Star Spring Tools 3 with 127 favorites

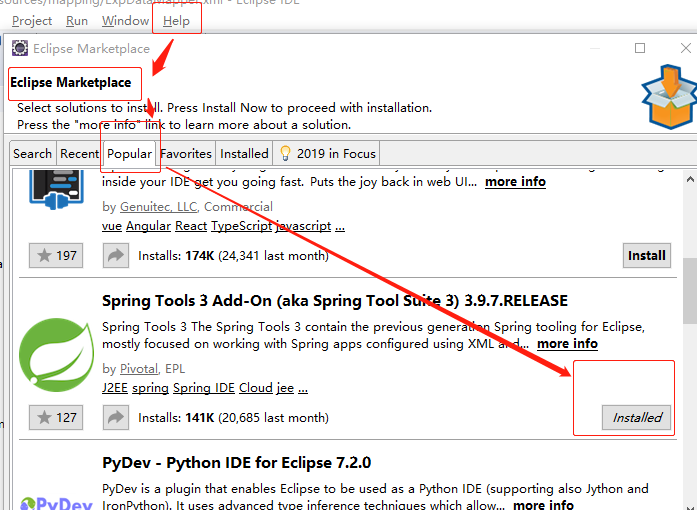click(x=56, y=418)
